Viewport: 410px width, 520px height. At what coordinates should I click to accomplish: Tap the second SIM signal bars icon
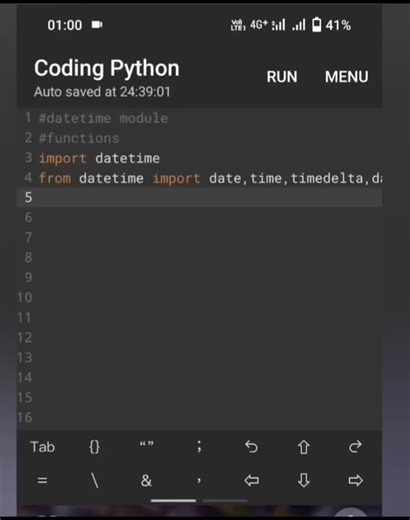click(299, 25)
